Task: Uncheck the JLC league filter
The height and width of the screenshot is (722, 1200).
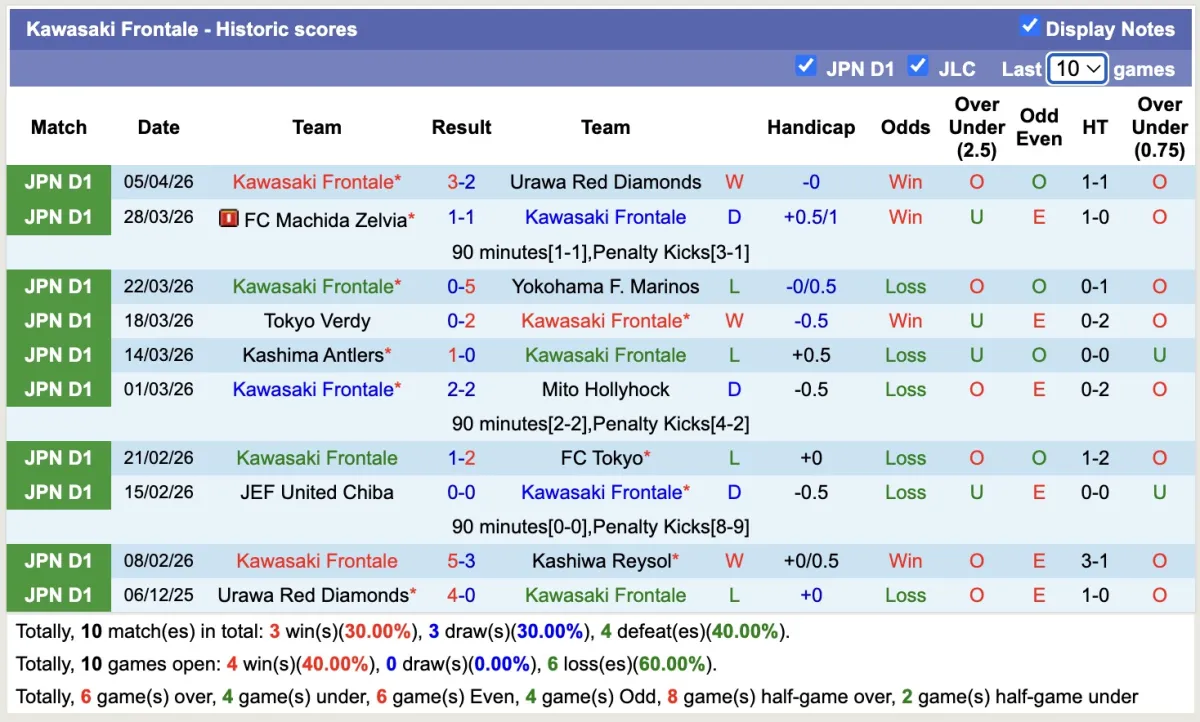Action: coord(917,67)
